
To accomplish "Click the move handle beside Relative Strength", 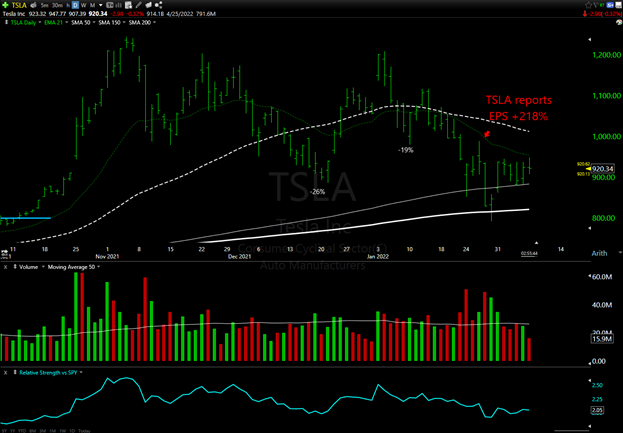I will (15, 373).
